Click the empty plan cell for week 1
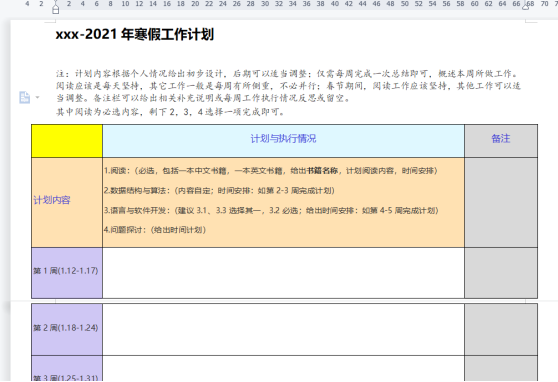The width and height of the screenshot is (558, 382). [283, 273]
